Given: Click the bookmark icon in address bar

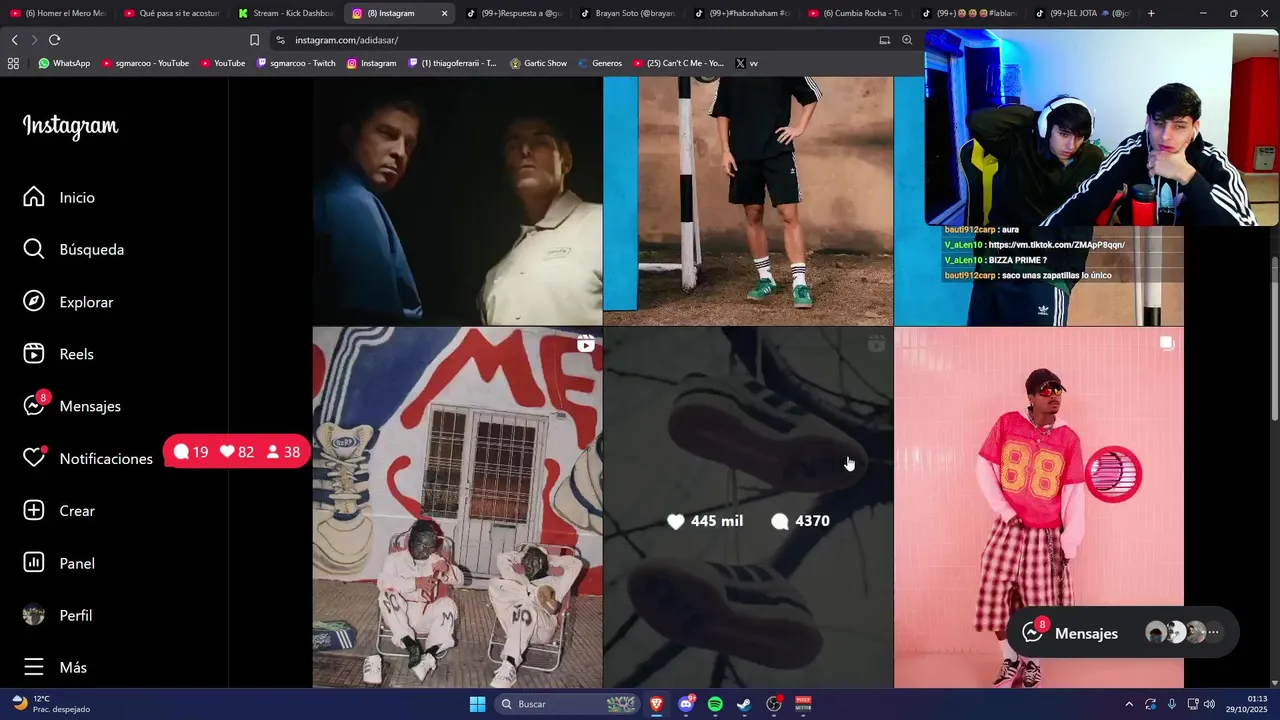Looking at the screenshot, I should tap(254, 40).
